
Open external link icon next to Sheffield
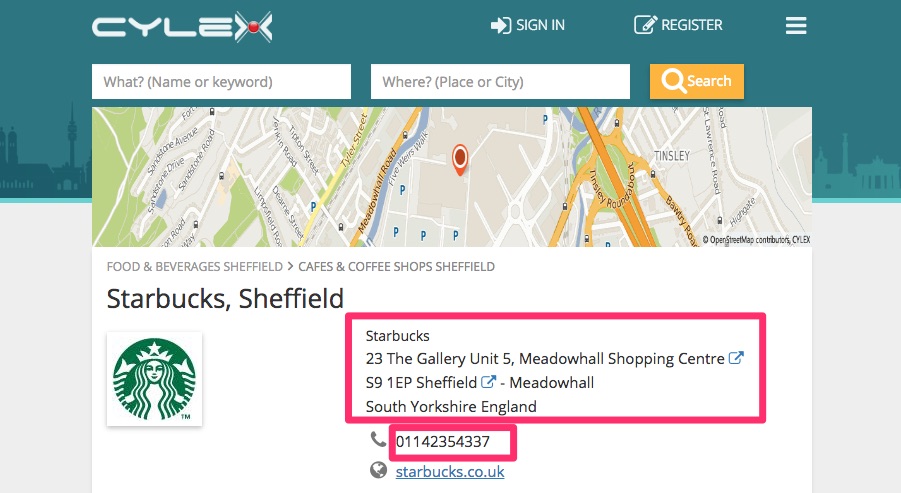488,382
